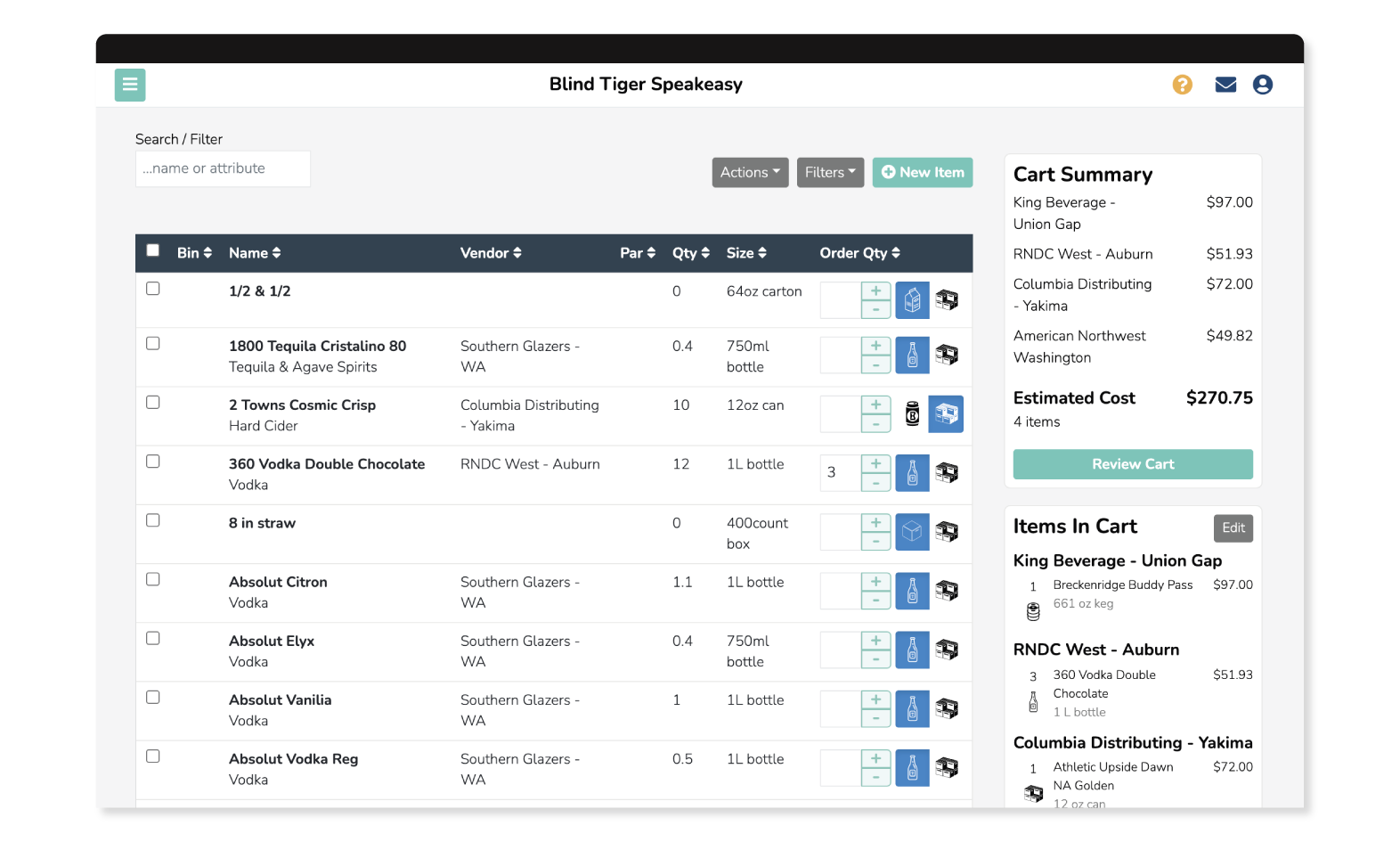Open the user profile icon
Image resolution: width=1400 pixels, height=842 pixels.
1262,85
